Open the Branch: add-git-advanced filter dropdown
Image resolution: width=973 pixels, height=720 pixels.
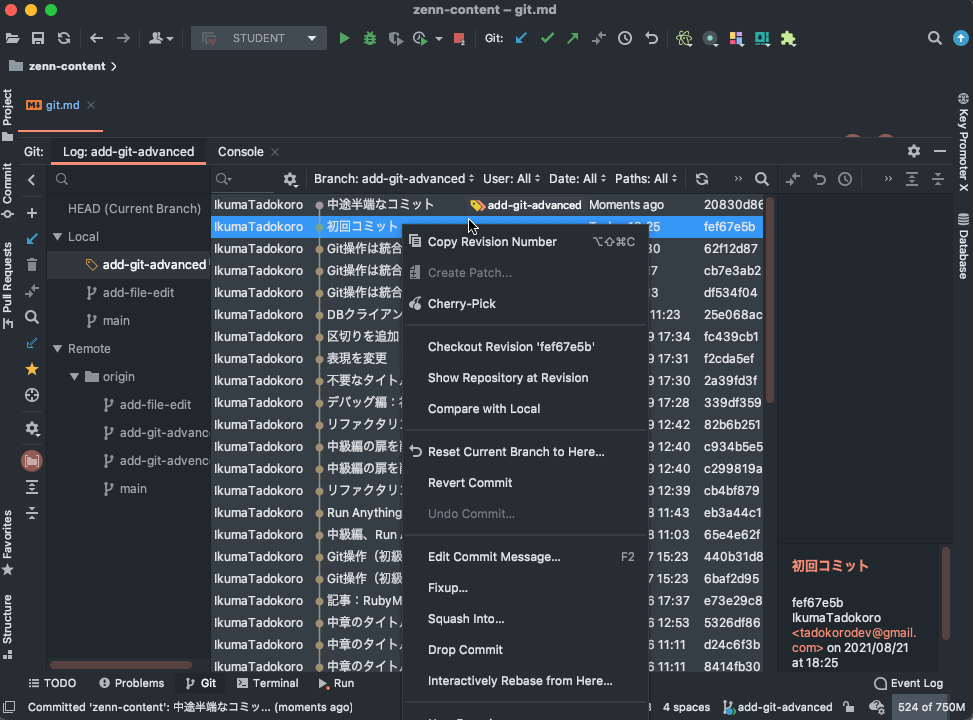pos(392,178)
